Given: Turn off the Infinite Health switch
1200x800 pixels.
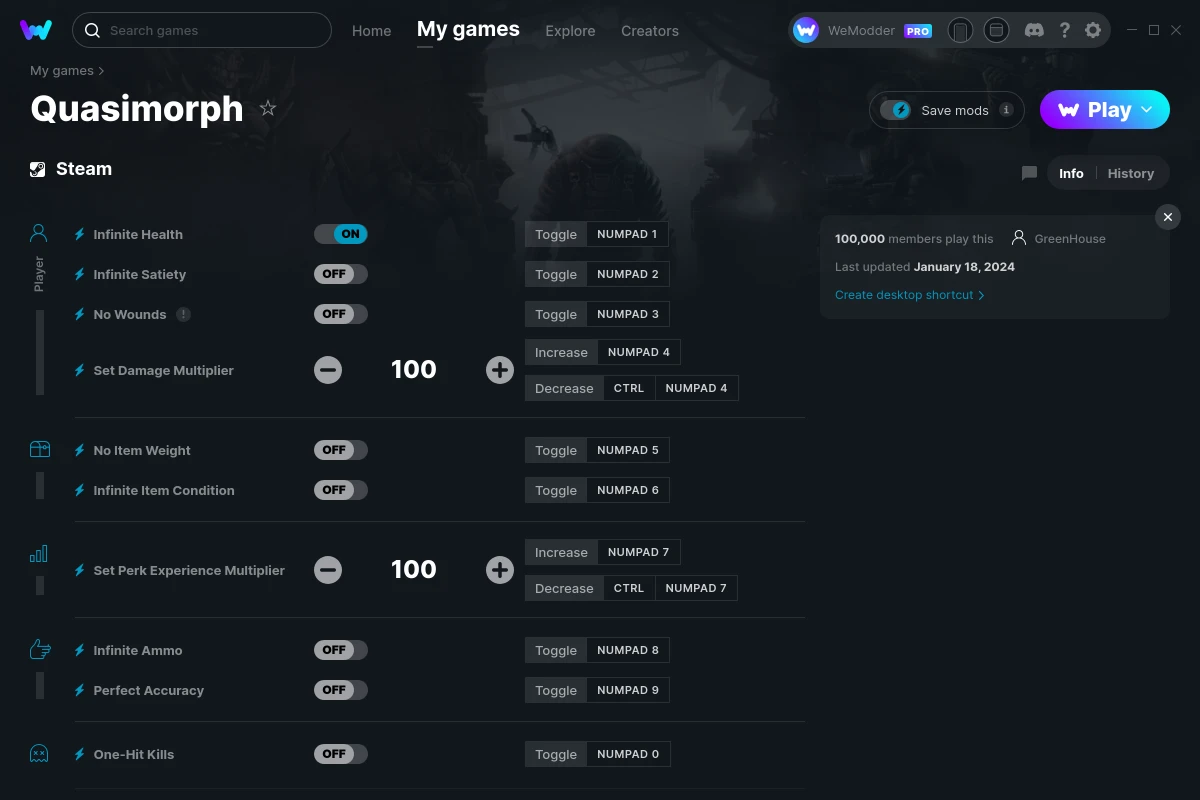Looking at the screenshot, I should 340,233.
